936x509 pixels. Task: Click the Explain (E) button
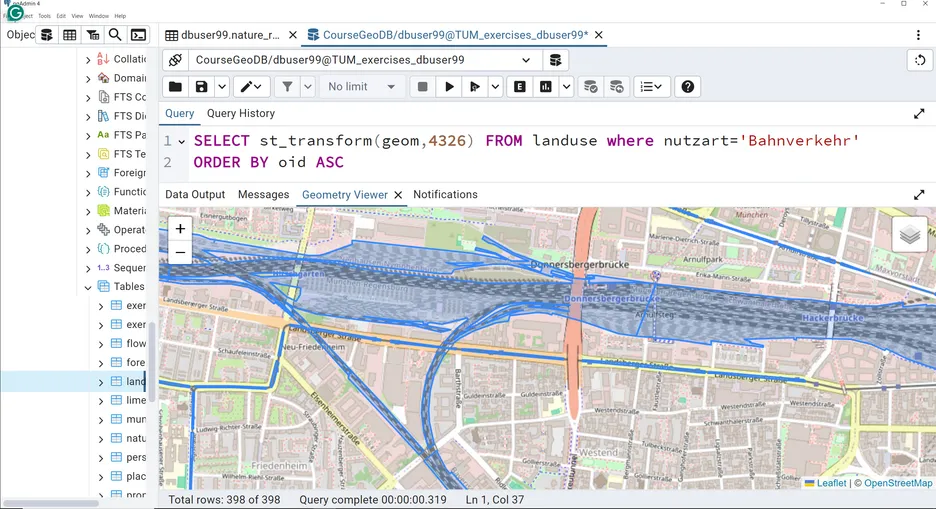click(x=519, y=87)
